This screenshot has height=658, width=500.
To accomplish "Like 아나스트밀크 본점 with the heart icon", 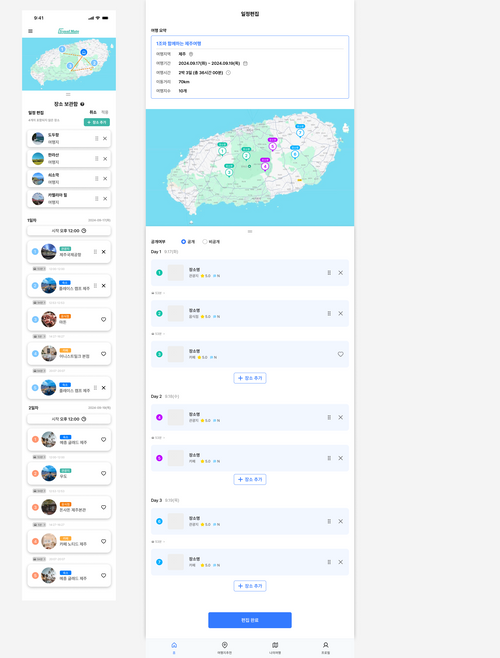I will (x=103, y=354).
